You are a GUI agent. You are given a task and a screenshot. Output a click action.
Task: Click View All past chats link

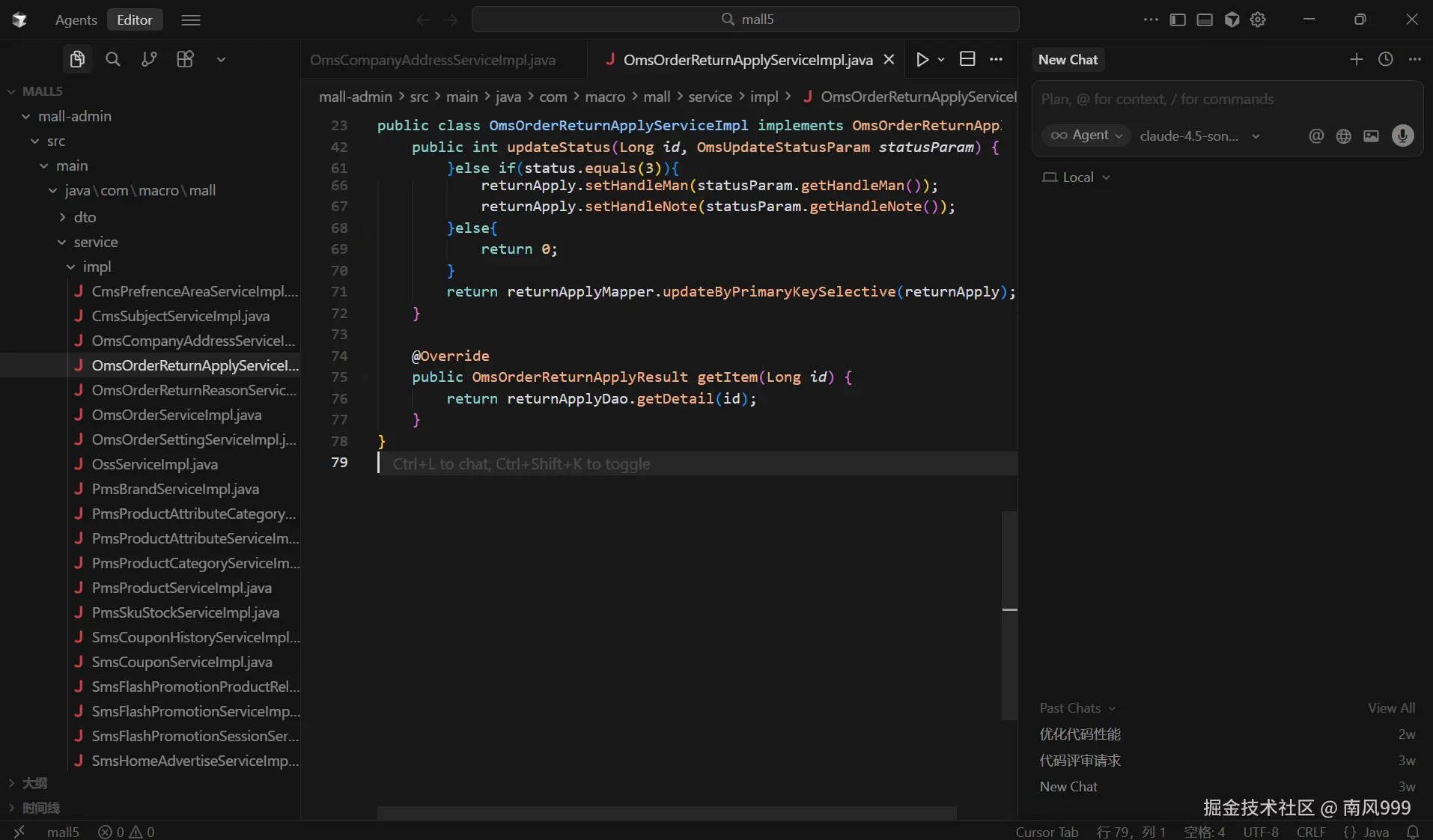(x=1391, y=708)
